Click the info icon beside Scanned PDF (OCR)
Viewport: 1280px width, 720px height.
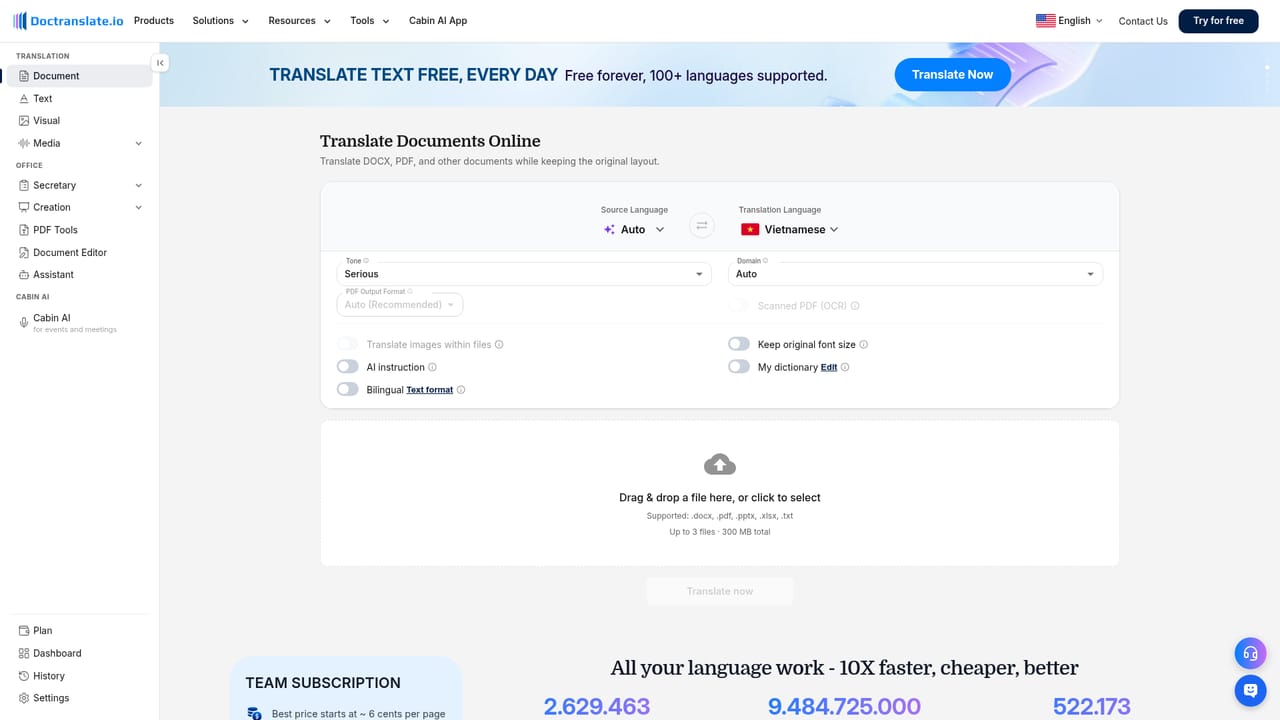tap(855, 306)
